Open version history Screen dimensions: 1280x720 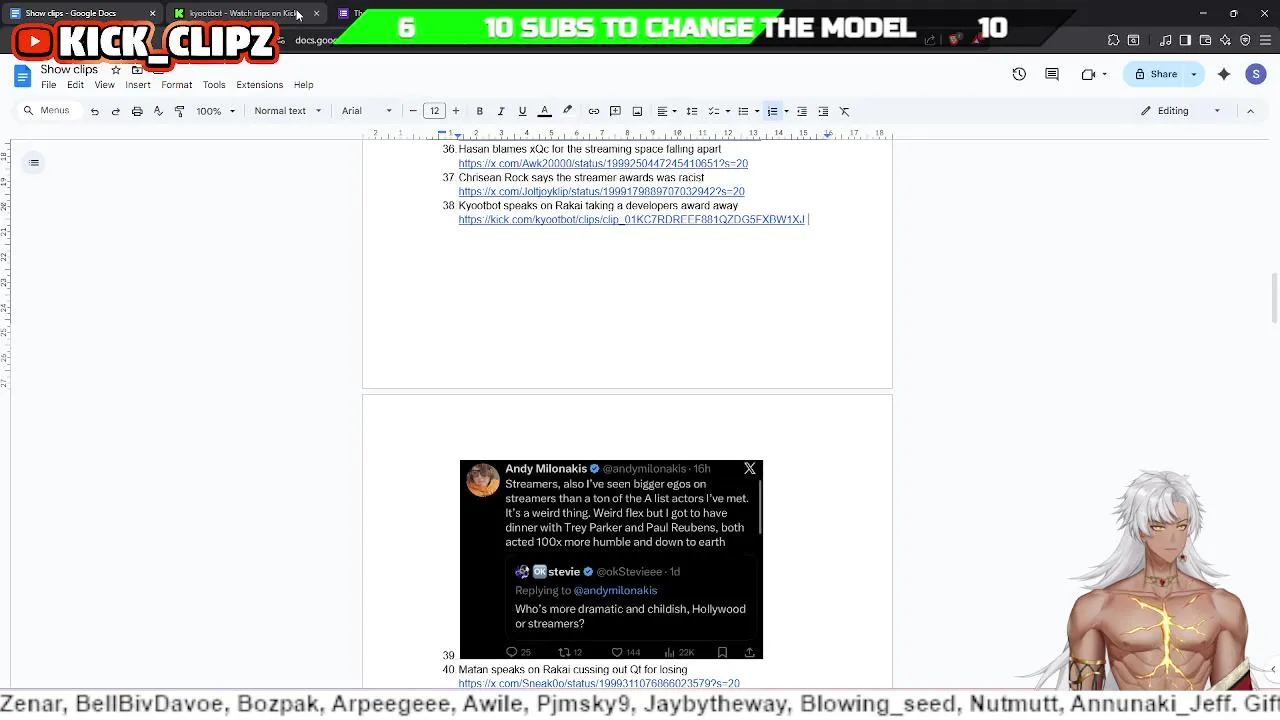pos(1019,74)
